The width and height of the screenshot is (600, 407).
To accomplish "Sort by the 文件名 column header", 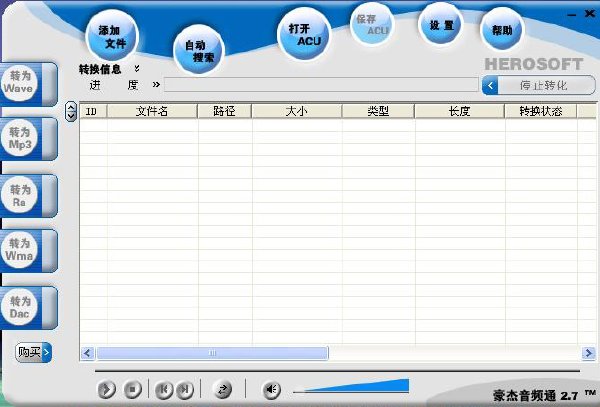I will [152, 111].
